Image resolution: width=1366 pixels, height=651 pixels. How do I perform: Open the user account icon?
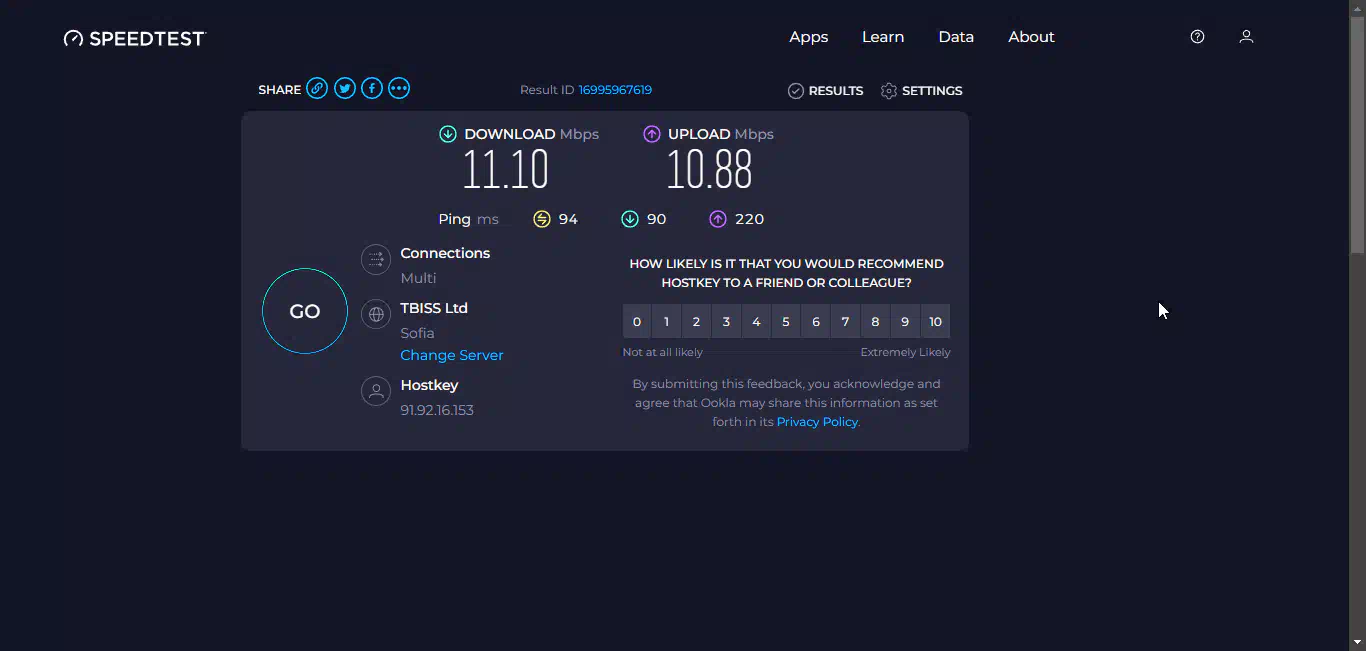click(1246, 37)
